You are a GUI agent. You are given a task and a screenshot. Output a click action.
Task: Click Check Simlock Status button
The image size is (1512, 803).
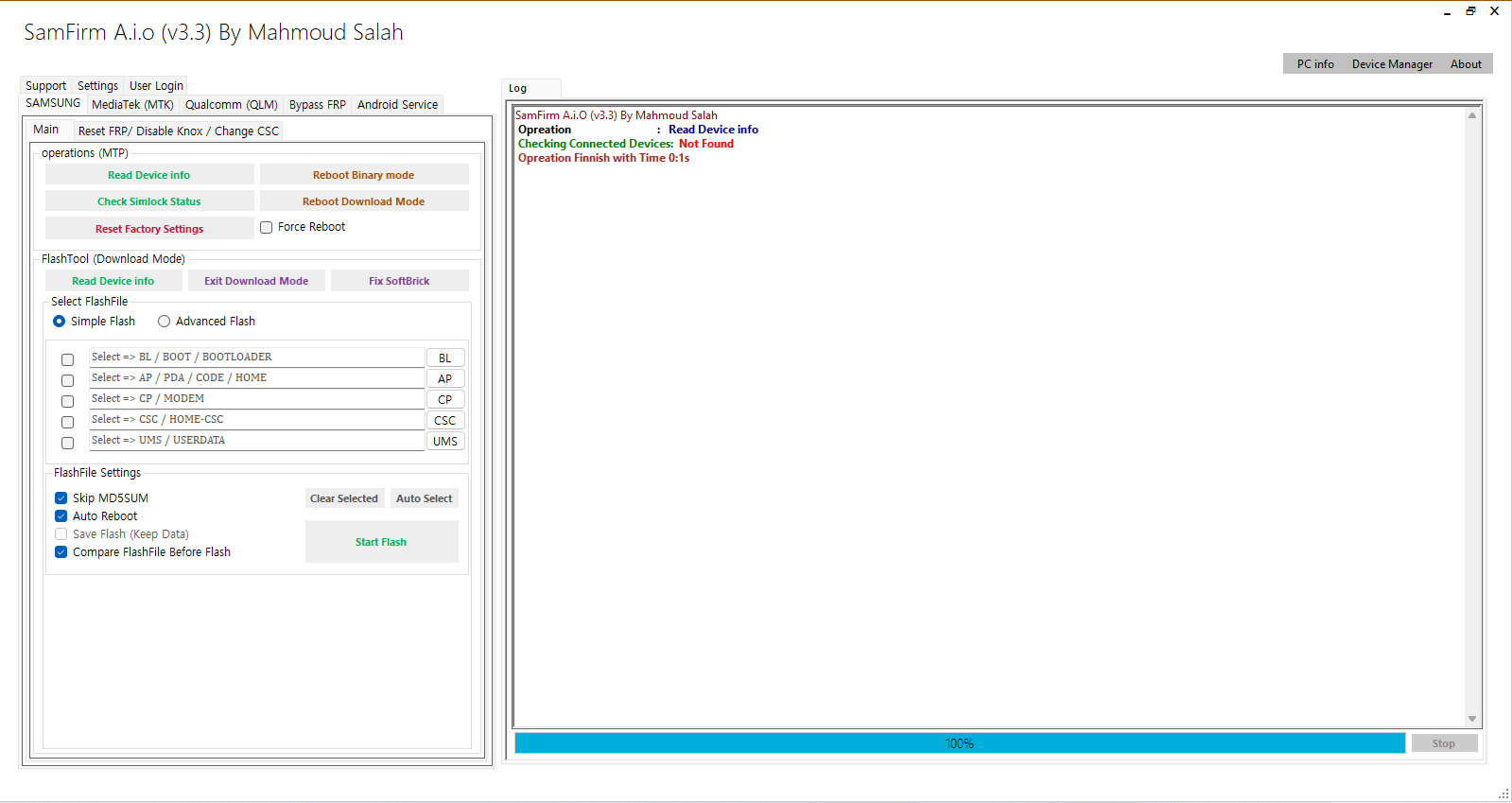pos(149,201)
